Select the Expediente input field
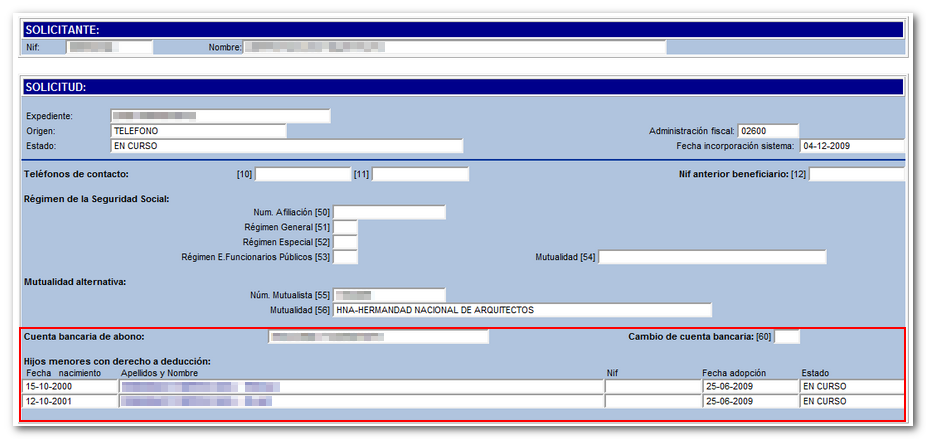The image size is (926, 439). 219,116
